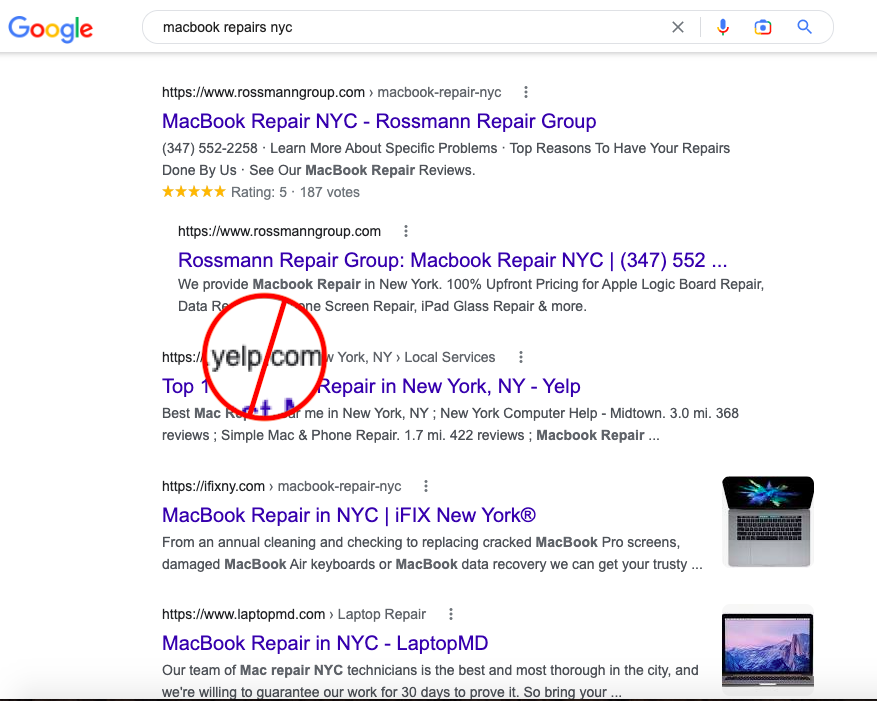Viewport: 877px width, 701px height.
Task: Run the search using the magnifying glass
Action: pos(804,26)
